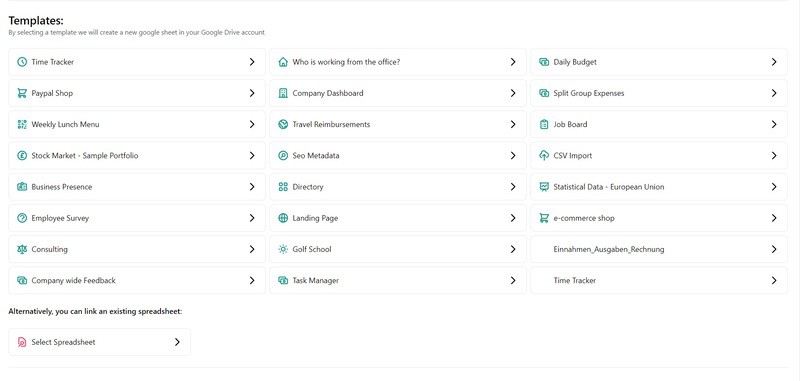This screenshot has width=800, height=381.
Task: Click the shopping cart icon for Paypal Shop
Action: click(22, 93)
